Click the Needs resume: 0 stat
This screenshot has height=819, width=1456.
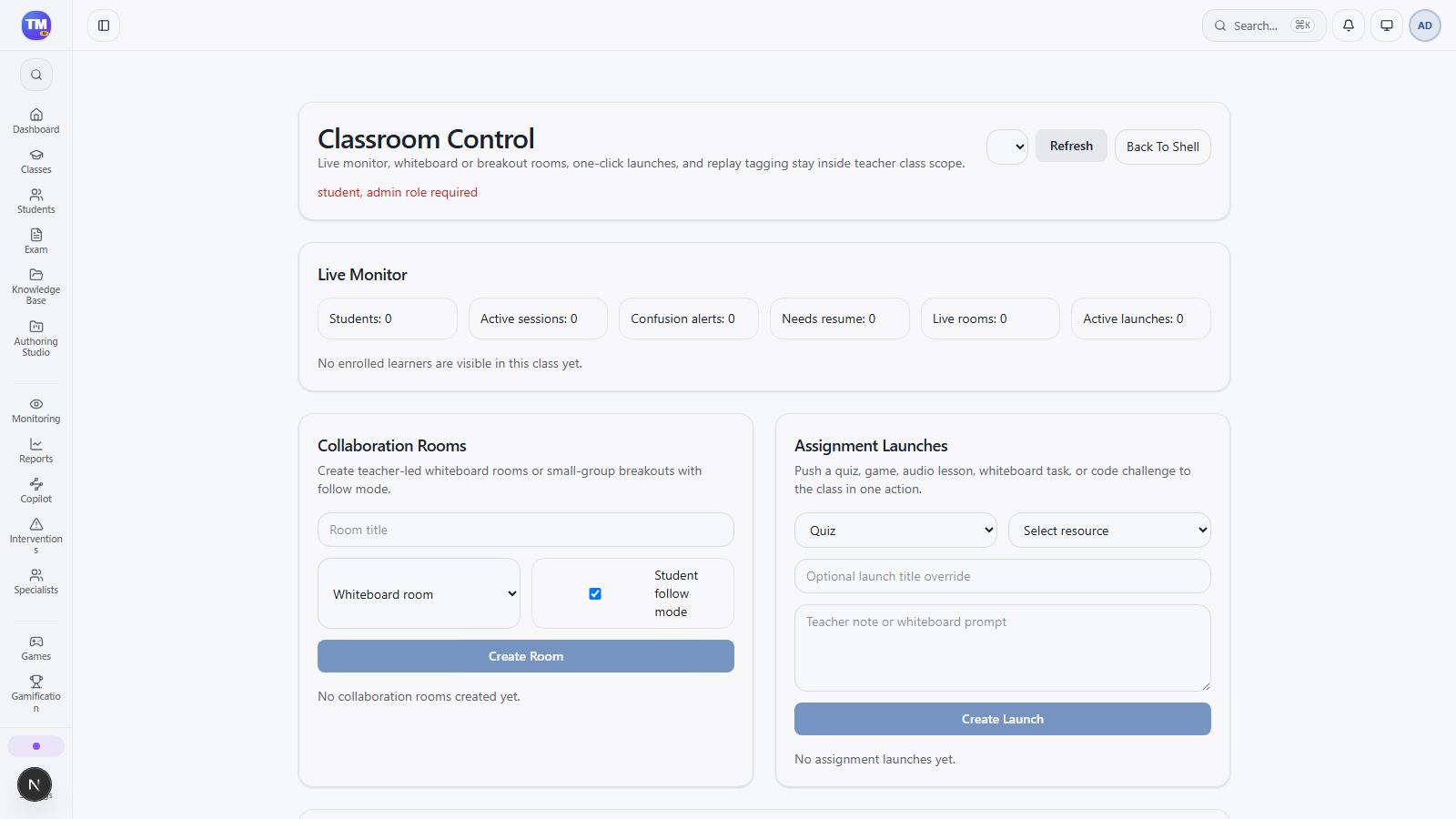(x=840, y=318)
